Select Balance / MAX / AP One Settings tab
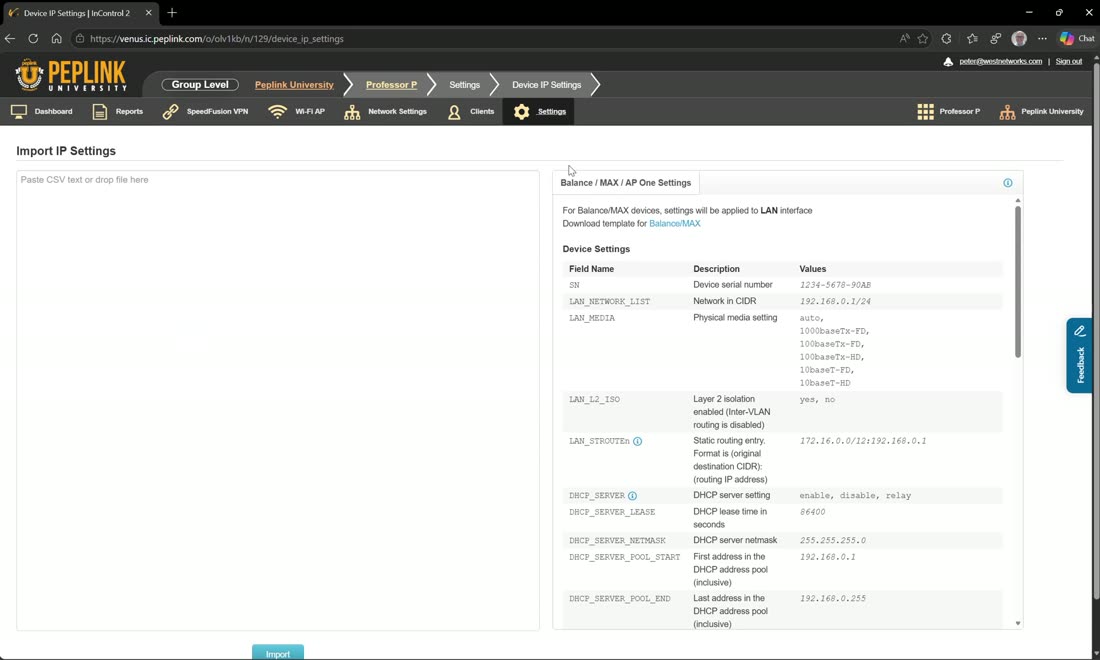 625,182
